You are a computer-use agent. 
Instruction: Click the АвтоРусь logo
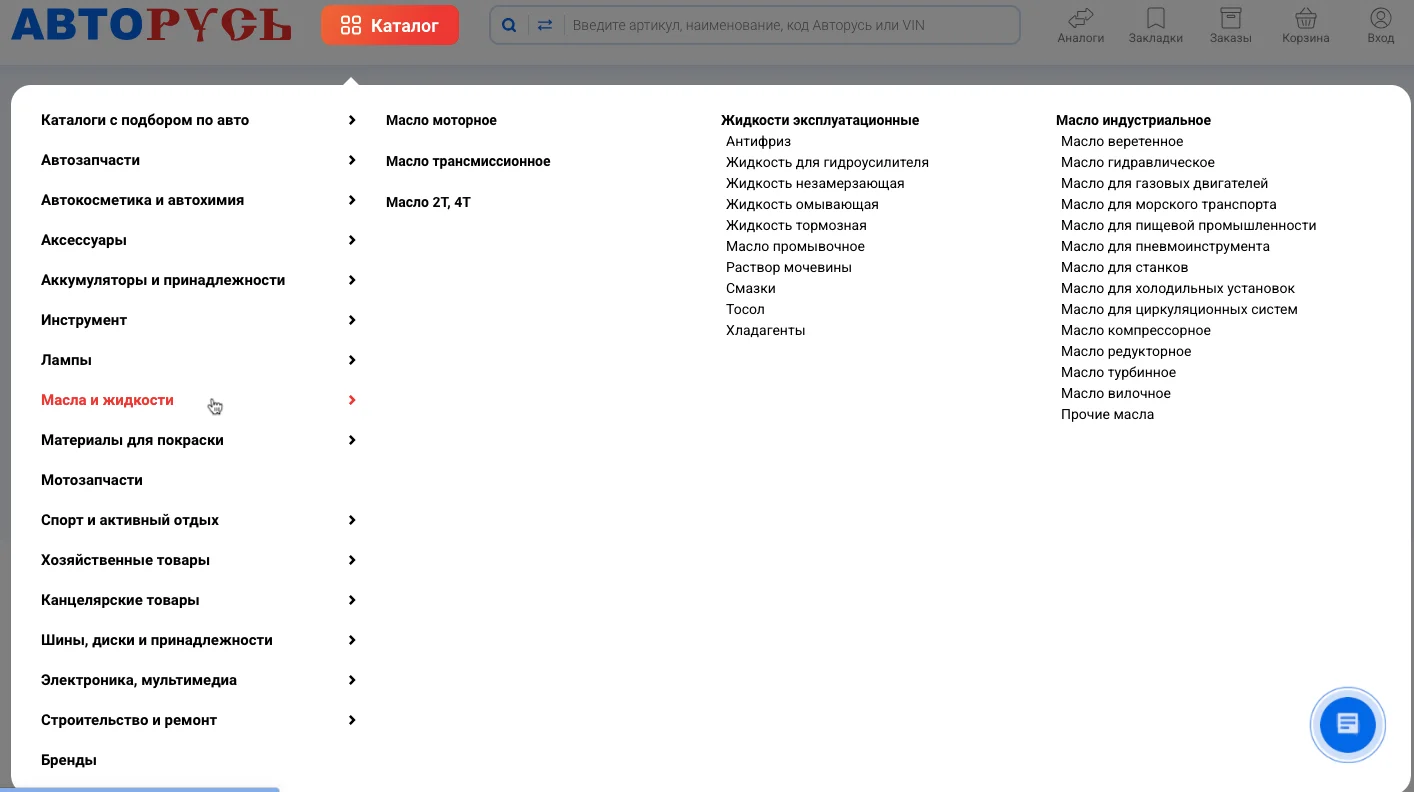click(151, 25)
